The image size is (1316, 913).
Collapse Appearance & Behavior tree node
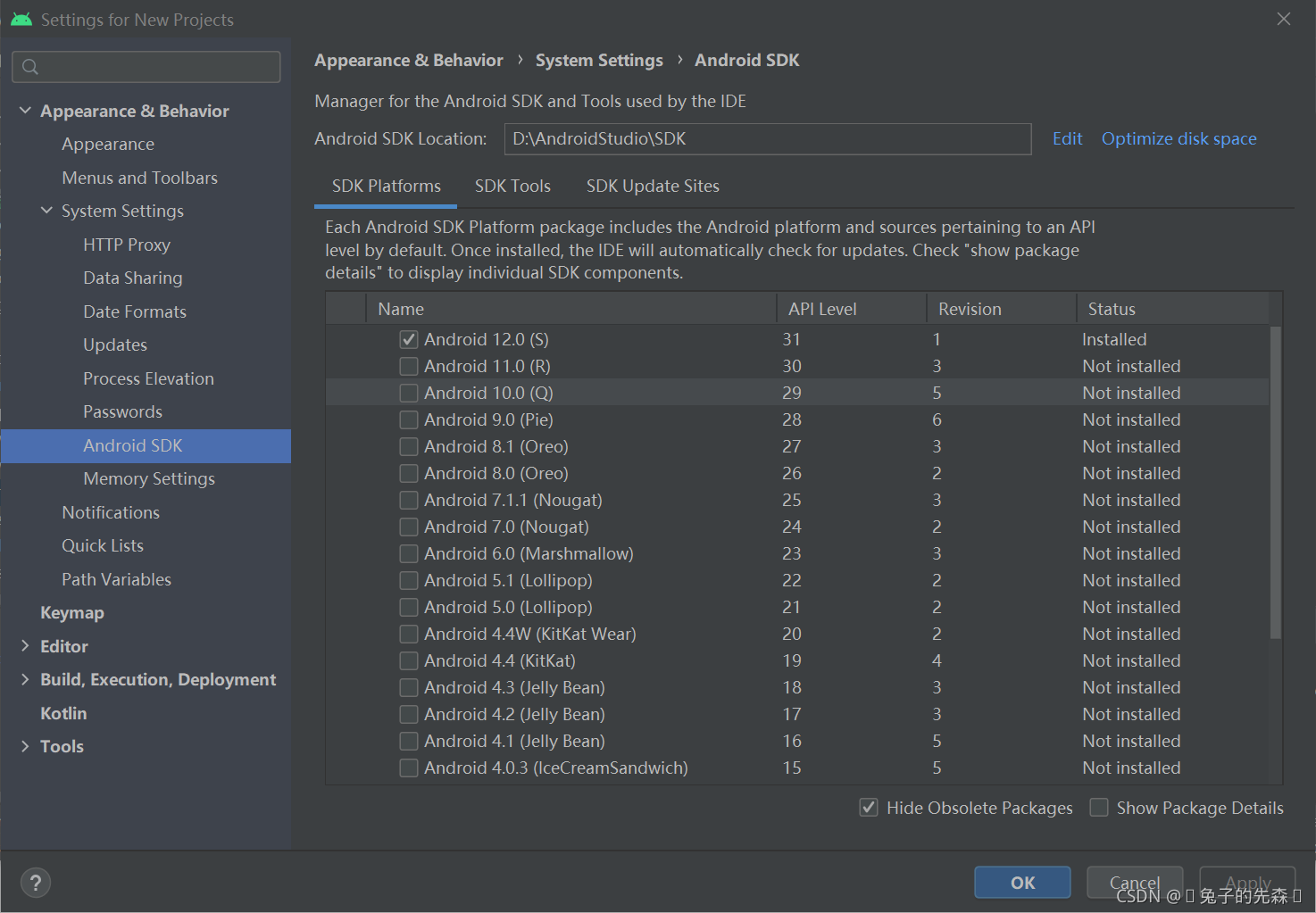coord(25,111)
